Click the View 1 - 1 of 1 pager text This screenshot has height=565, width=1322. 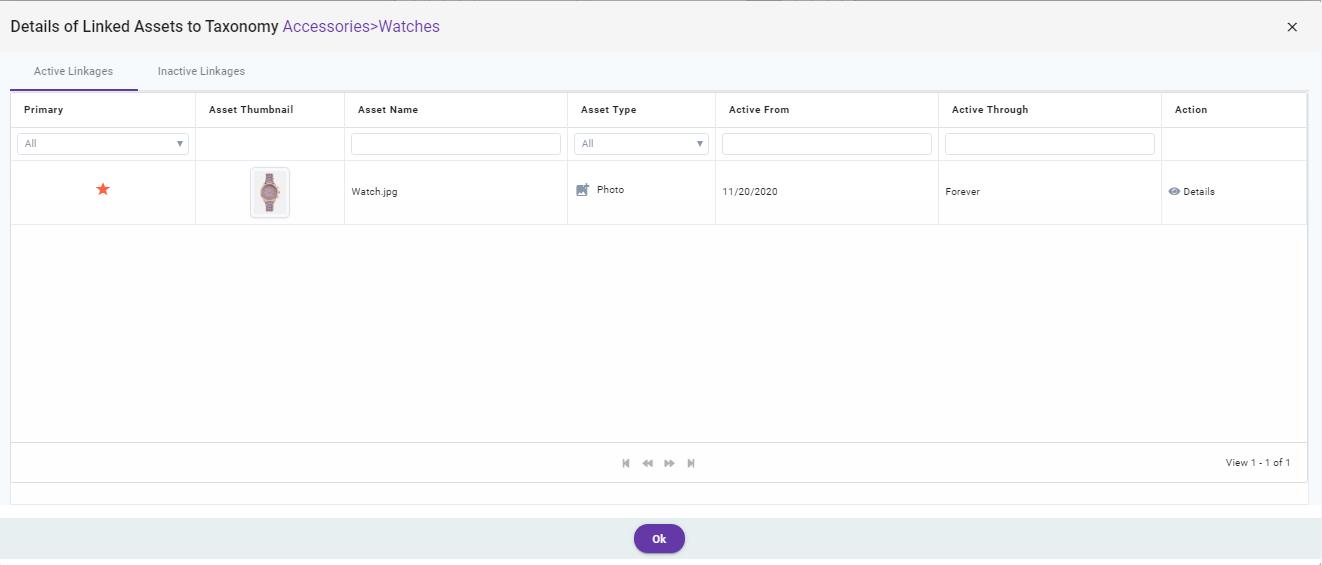1258,463
